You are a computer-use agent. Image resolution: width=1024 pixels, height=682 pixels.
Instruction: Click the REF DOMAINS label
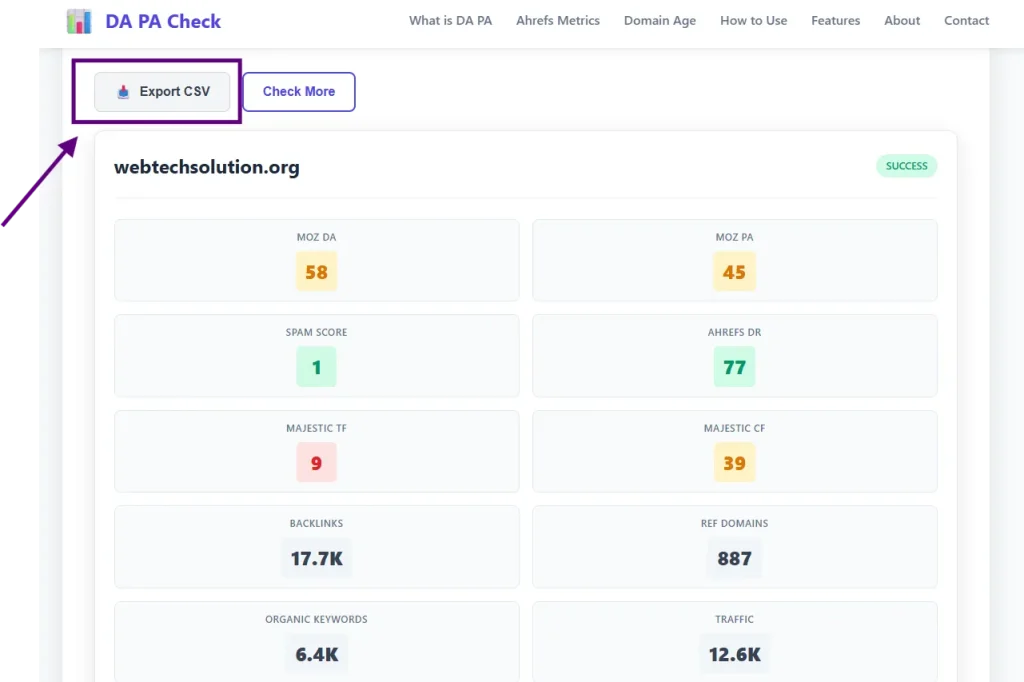(734, 523)
